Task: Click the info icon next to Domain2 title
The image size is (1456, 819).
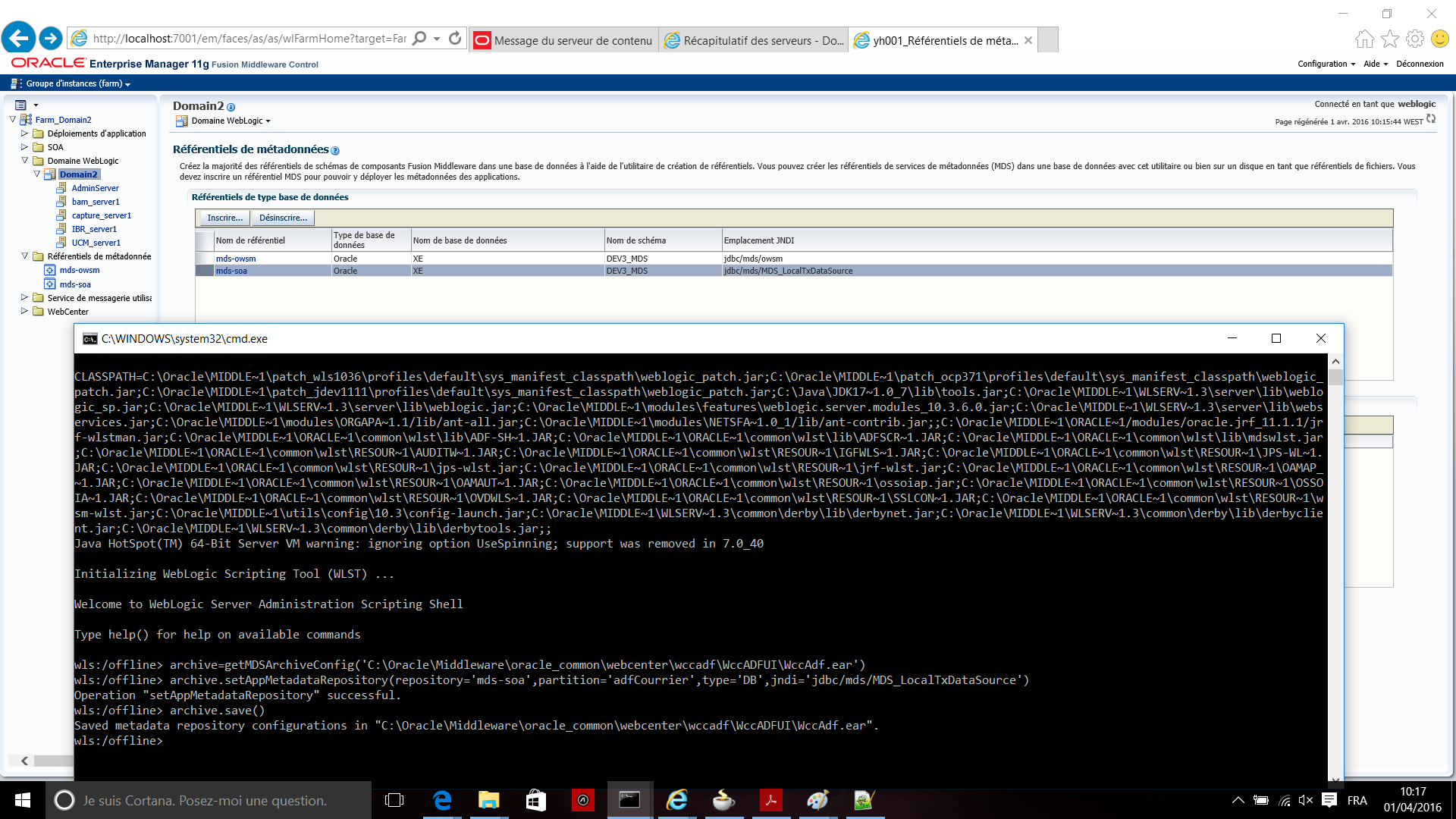Action: tap(231, 108)
